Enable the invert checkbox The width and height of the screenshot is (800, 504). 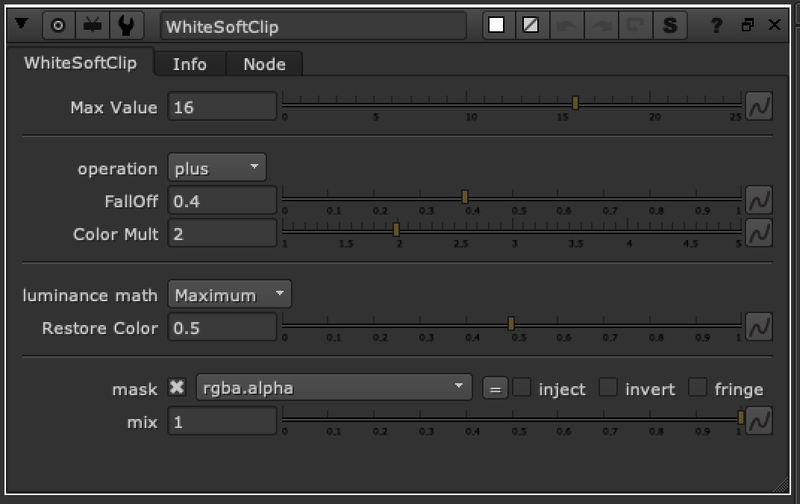(x=608, y=387)
